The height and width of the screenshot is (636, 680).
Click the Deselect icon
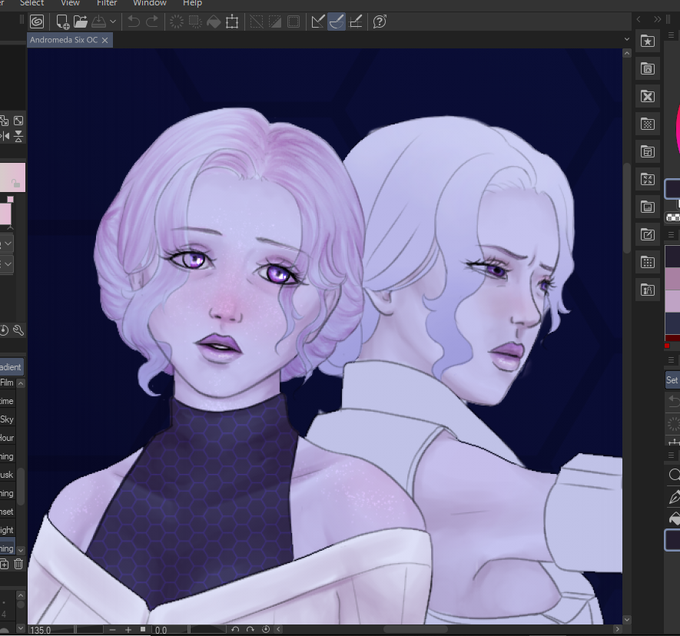256,21
